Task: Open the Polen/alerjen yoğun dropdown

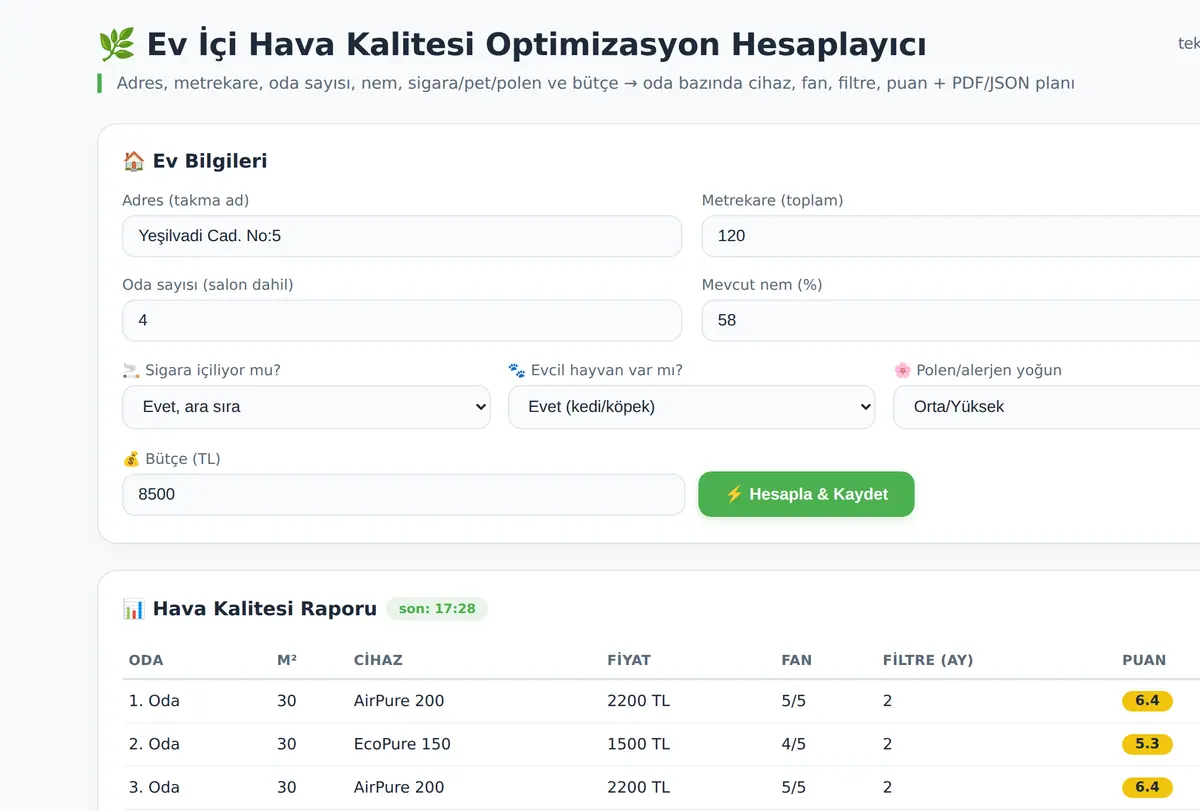Action: [x=1046, y=407]
